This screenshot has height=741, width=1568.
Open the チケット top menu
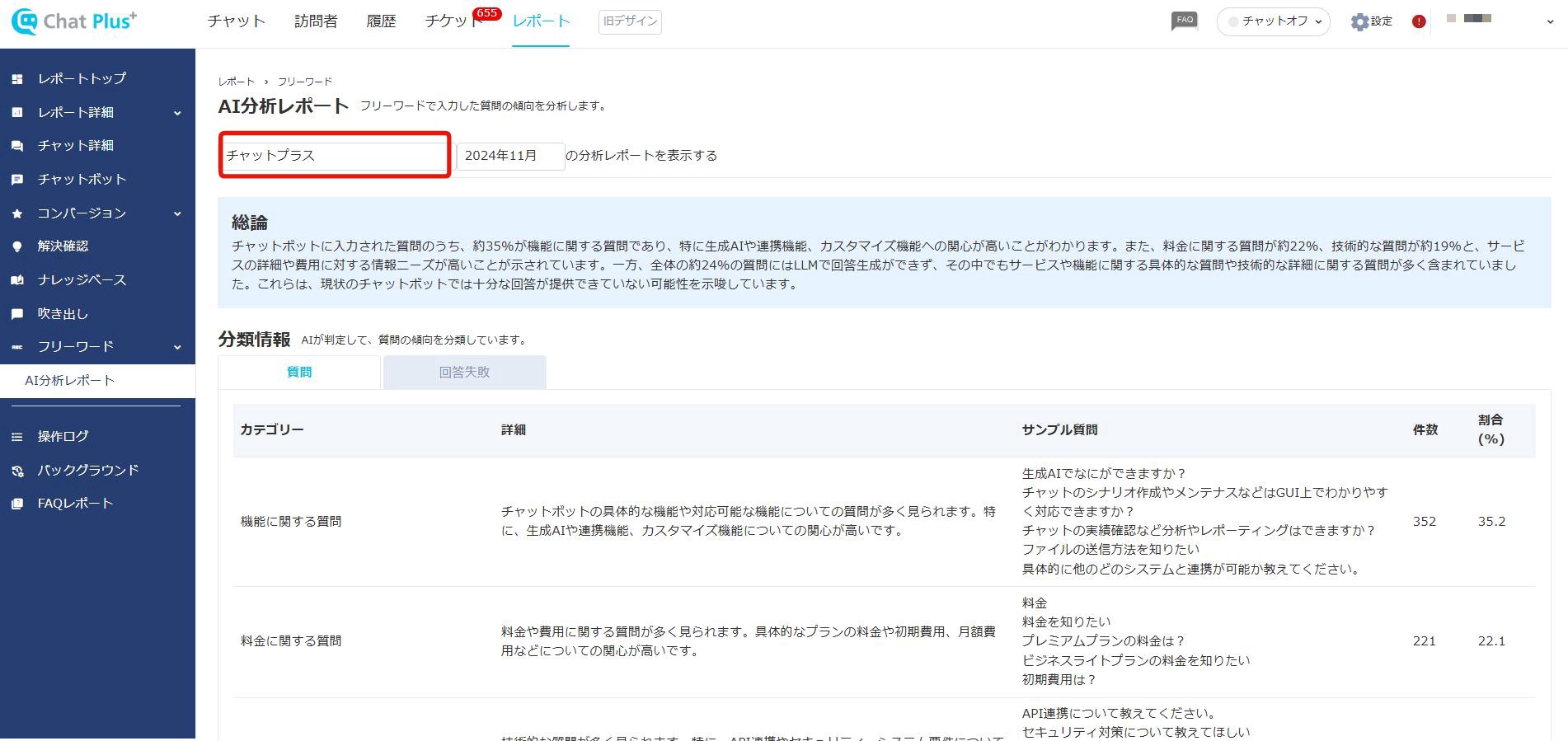pos(453,21)
